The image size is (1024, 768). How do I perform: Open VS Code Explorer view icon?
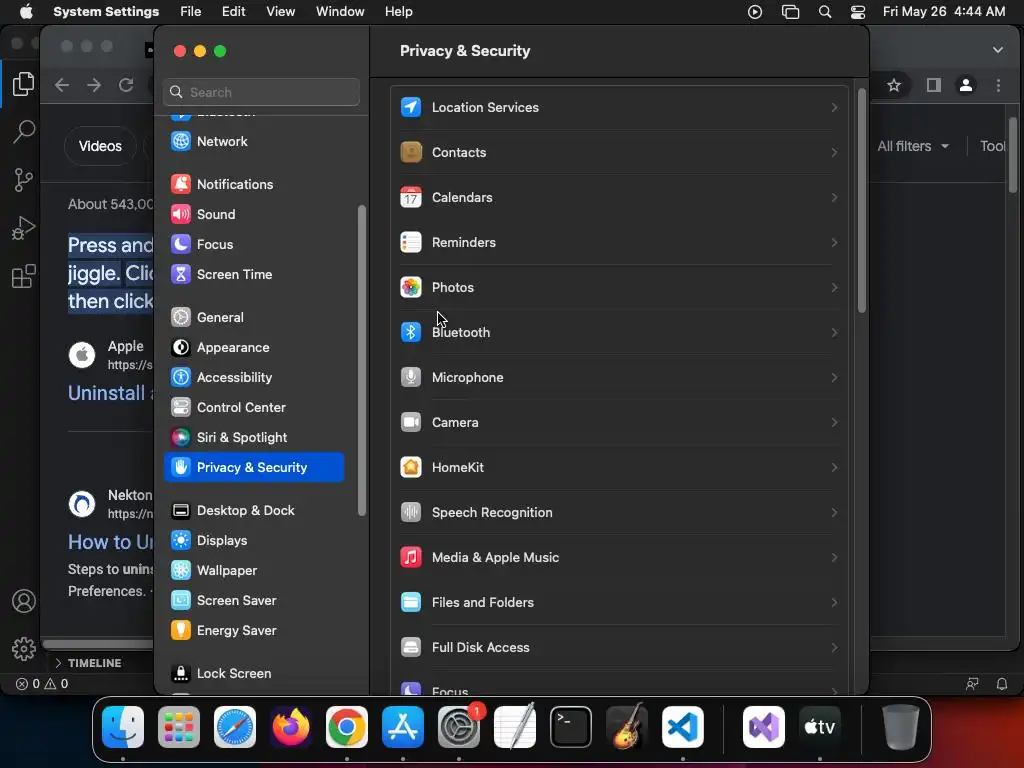pyautogui.click(x=24, y=84)
